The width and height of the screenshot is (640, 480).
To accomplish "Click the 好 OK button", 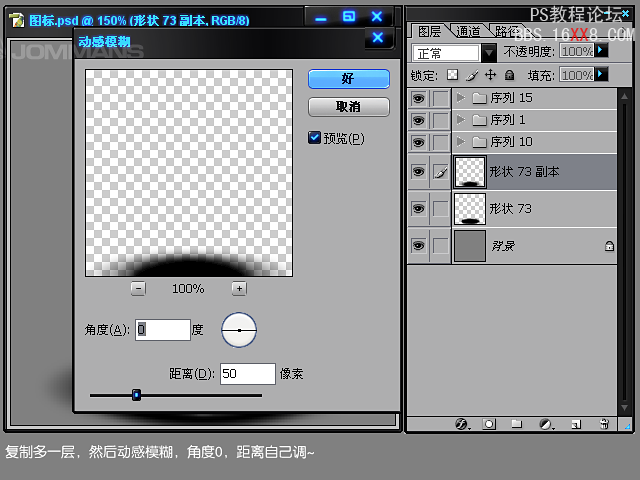I will coord(348,79).
